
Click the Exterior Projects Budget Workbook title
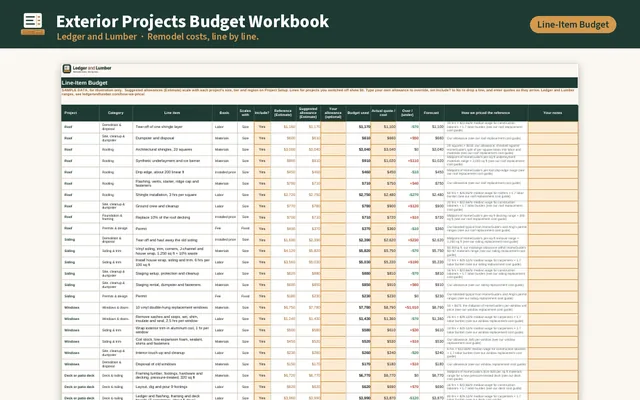click(x=192, y=21)
